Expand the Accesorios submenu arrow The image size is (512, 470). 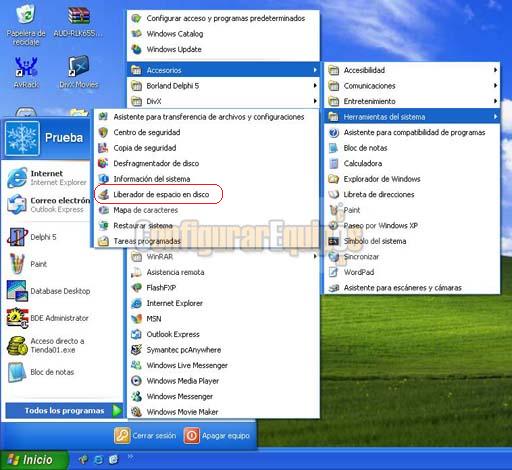315,70
